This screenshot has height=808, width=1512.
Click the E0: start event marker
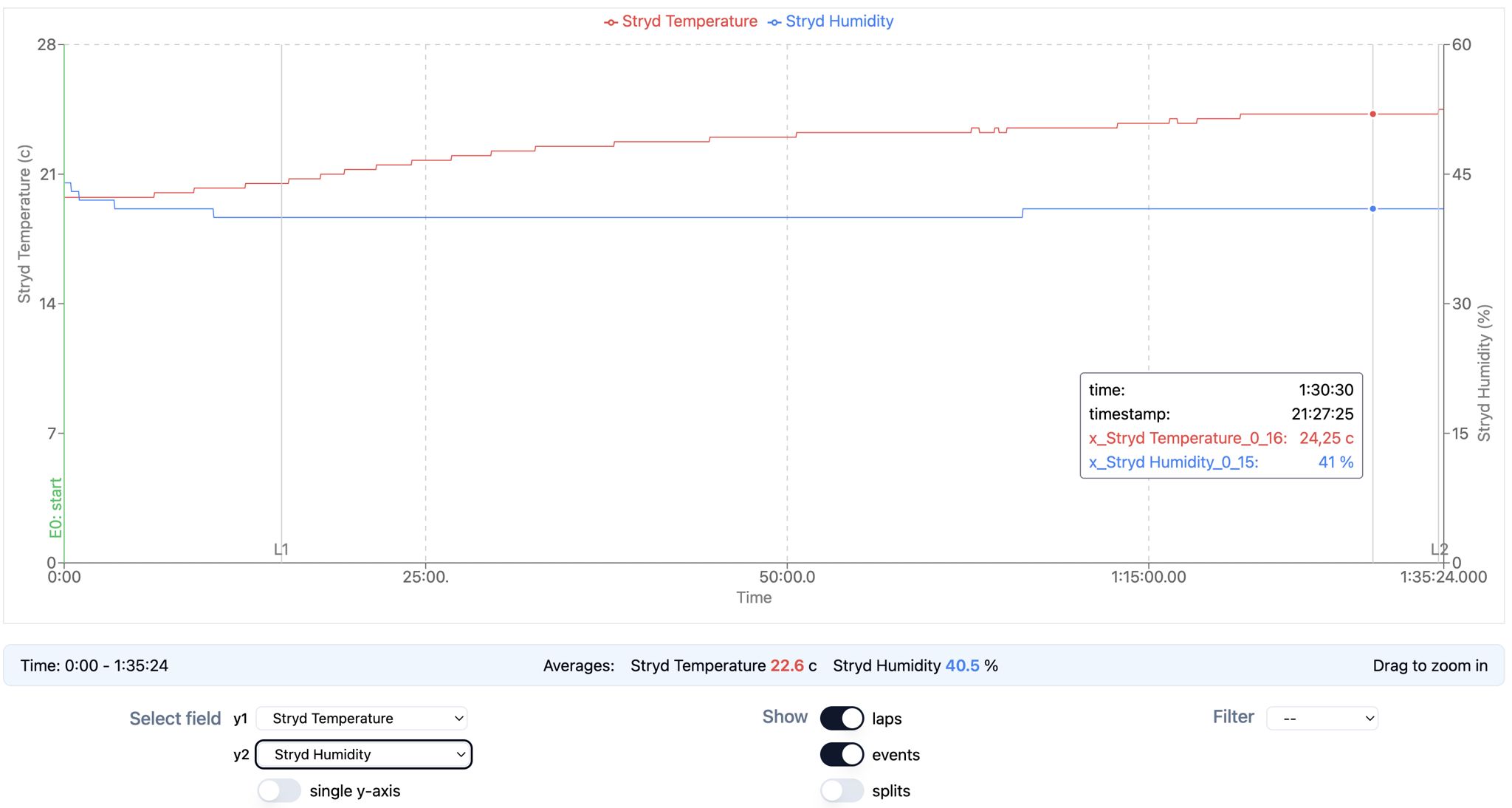click(56, 508)
